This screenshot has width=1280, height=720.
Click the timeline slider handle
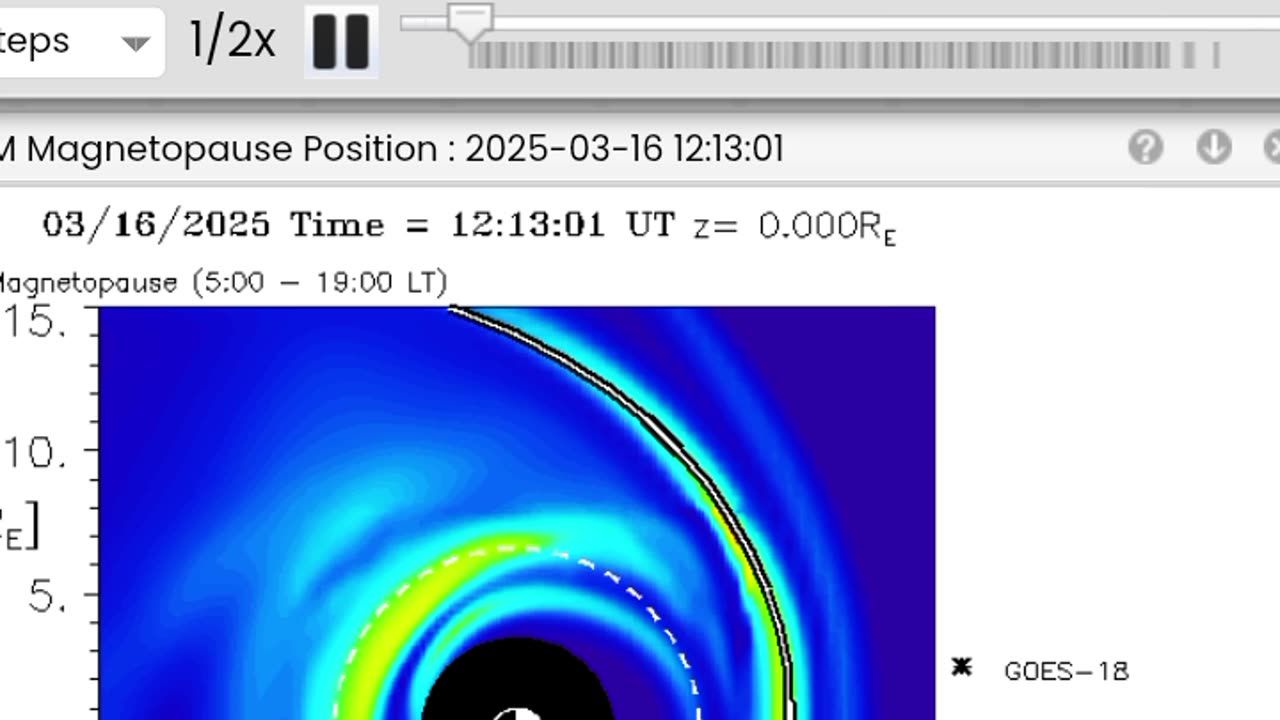pos(469,22)
